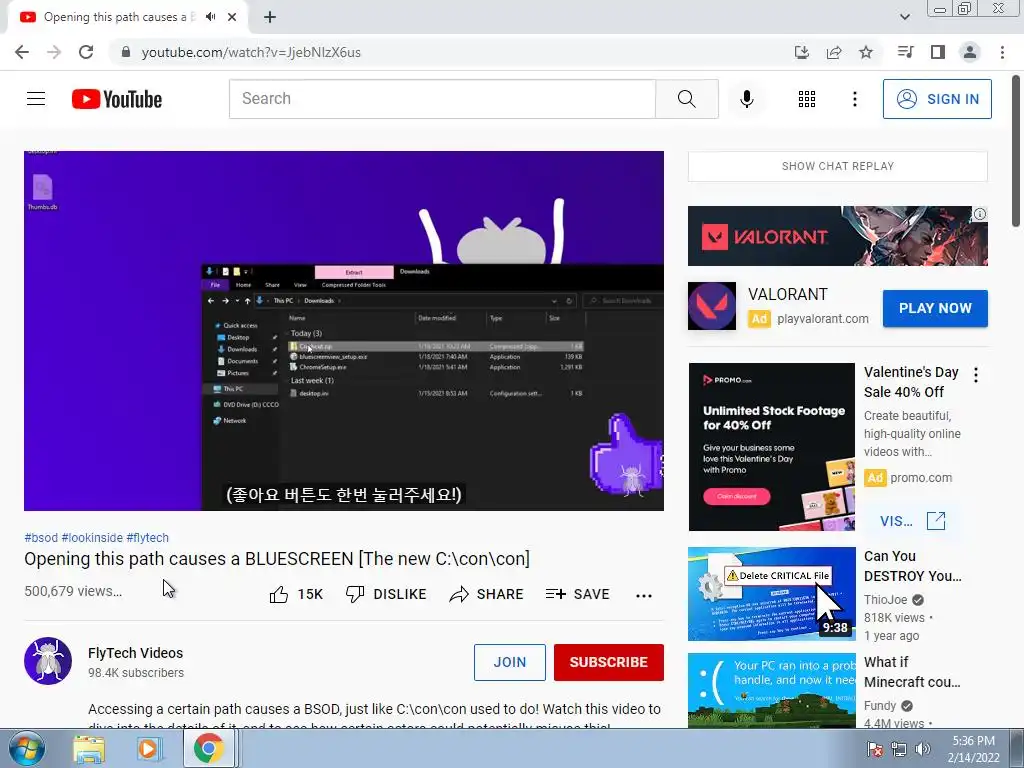Open the YouTube hamburger guide menu
The image size is (1024, 768).
click(x=36, y=99)
